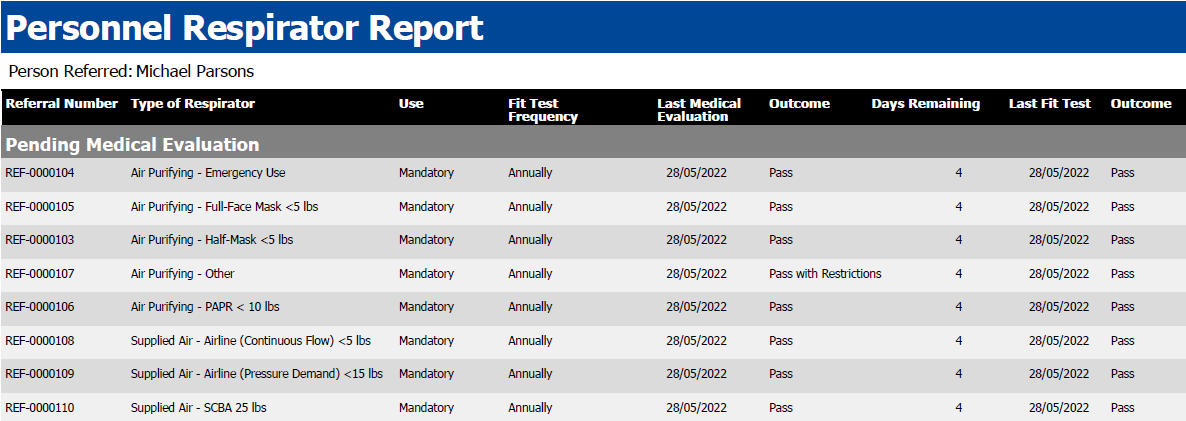Open referral REF-0000104

click(40, 173)
